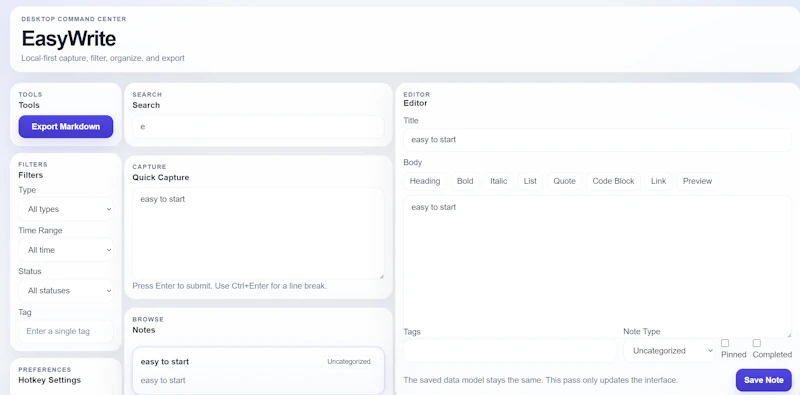Open the Time Range dropdown

pyautogui.click(x=66, y=250)
